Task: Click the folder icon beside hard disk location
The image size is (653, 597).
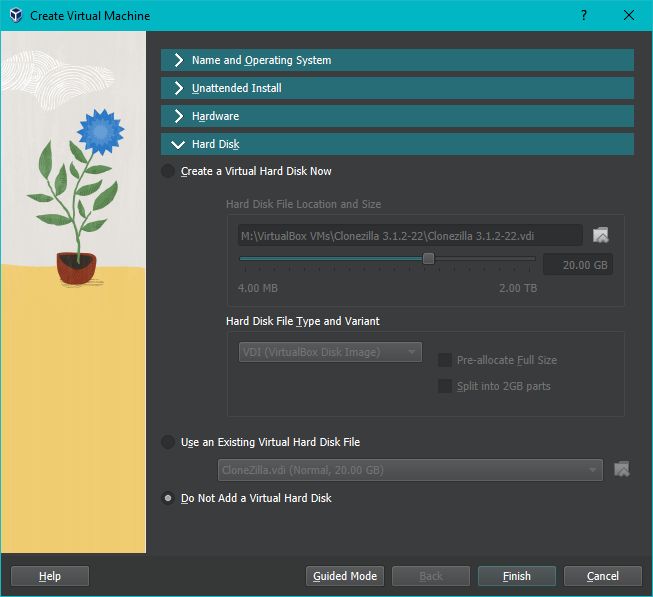Action: [x=600, y=236]
